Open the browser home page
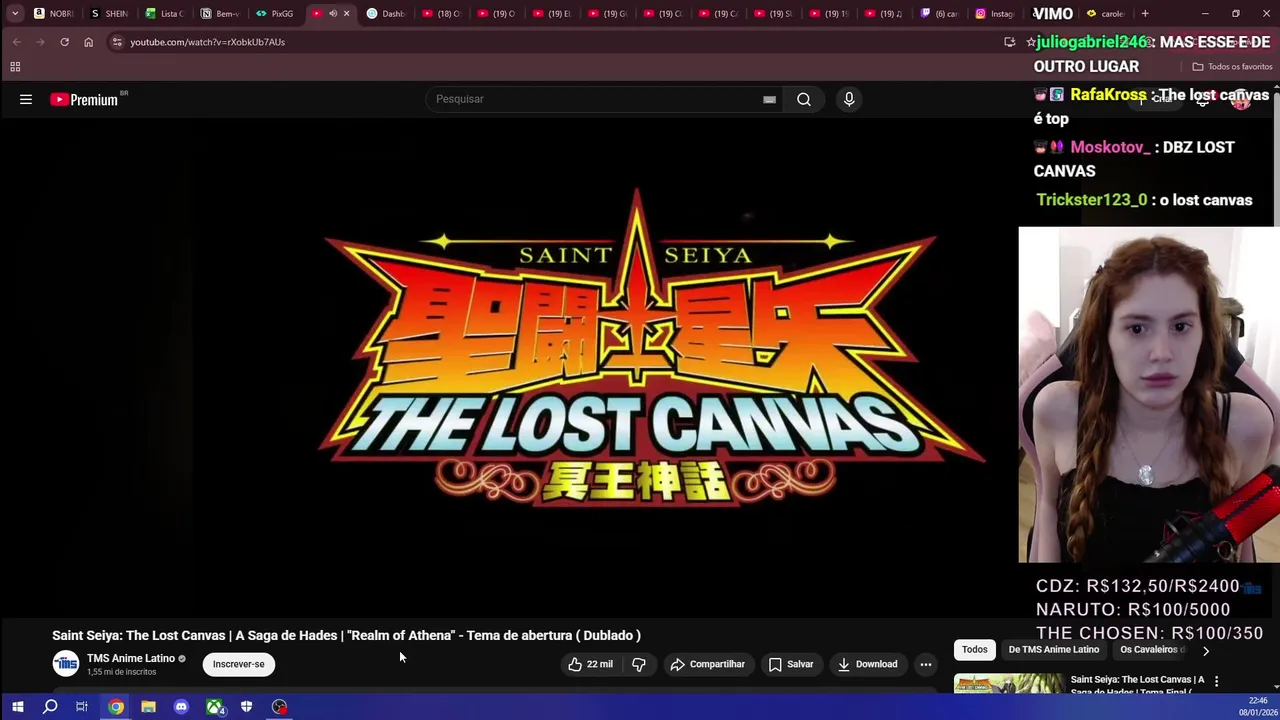This screenshot has height=720, width=1280. coord(88,42)
